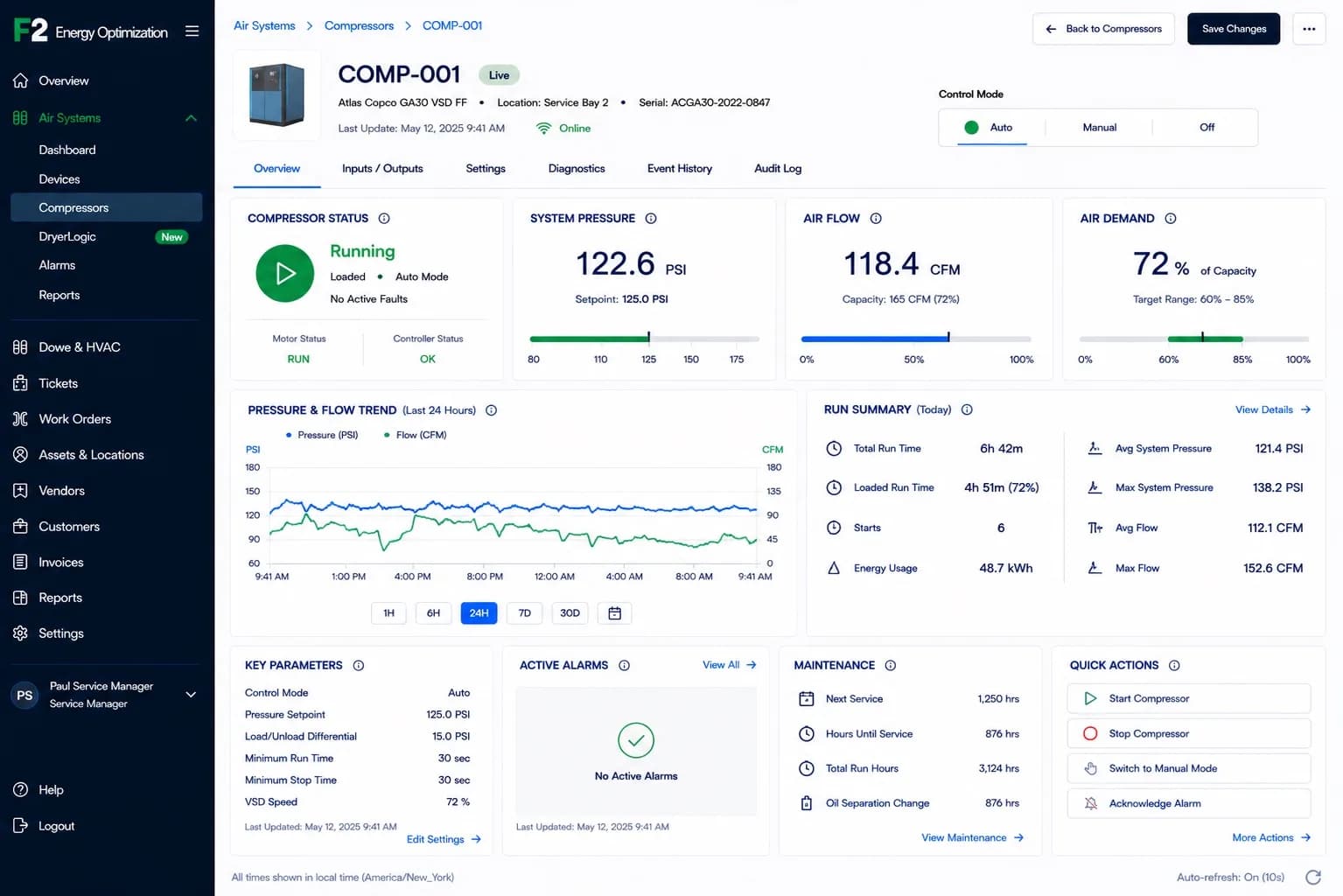Click the Logout icon
The image size is (1343, 896).
[x=21, y=826]
